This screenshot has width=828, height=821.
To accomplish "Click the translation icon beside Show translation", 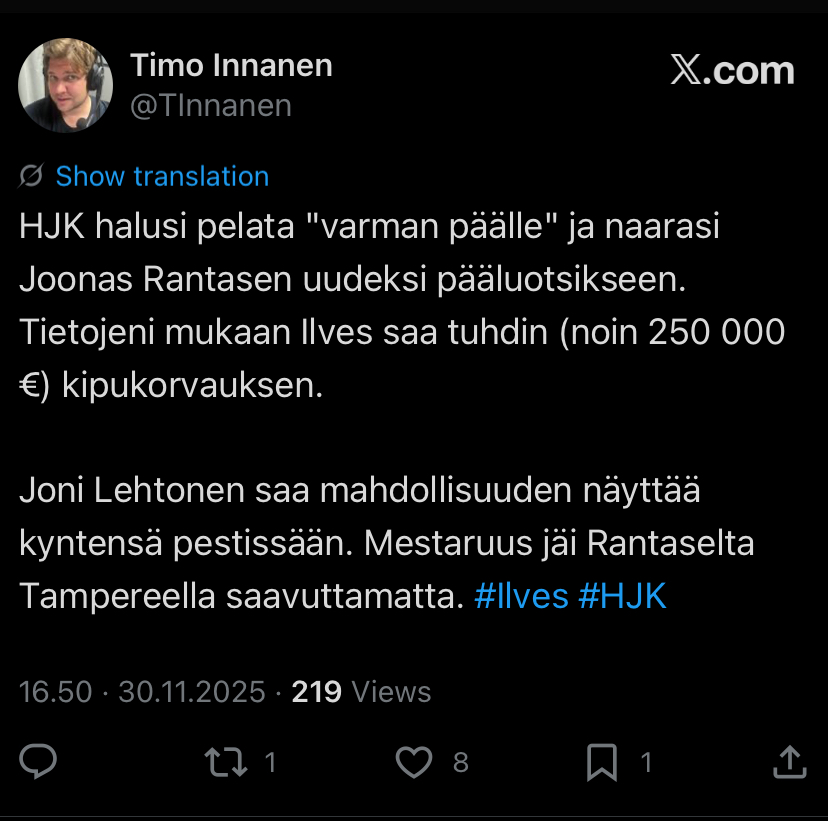I will point(32,177).
